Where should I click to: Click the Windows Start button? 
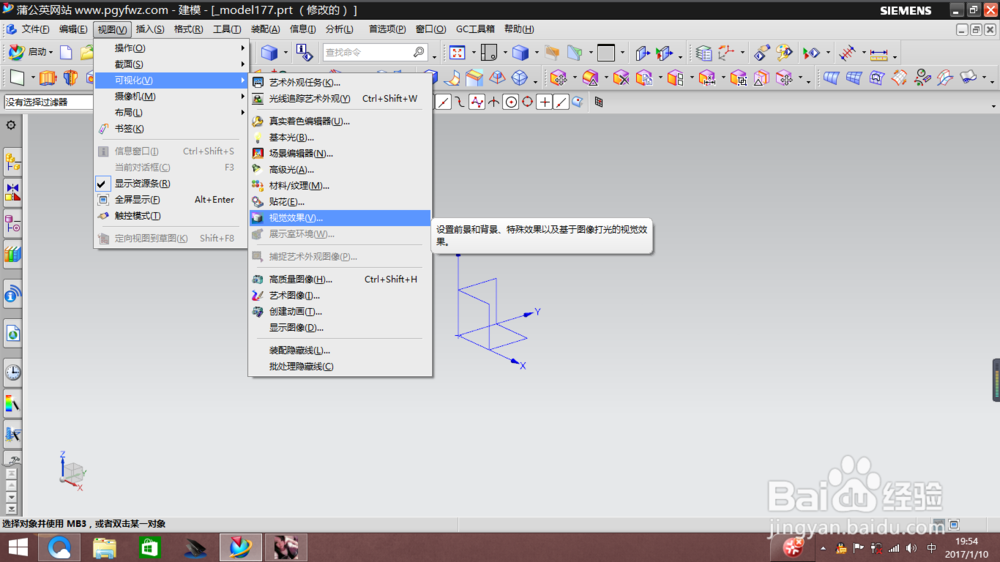[18, 547]
